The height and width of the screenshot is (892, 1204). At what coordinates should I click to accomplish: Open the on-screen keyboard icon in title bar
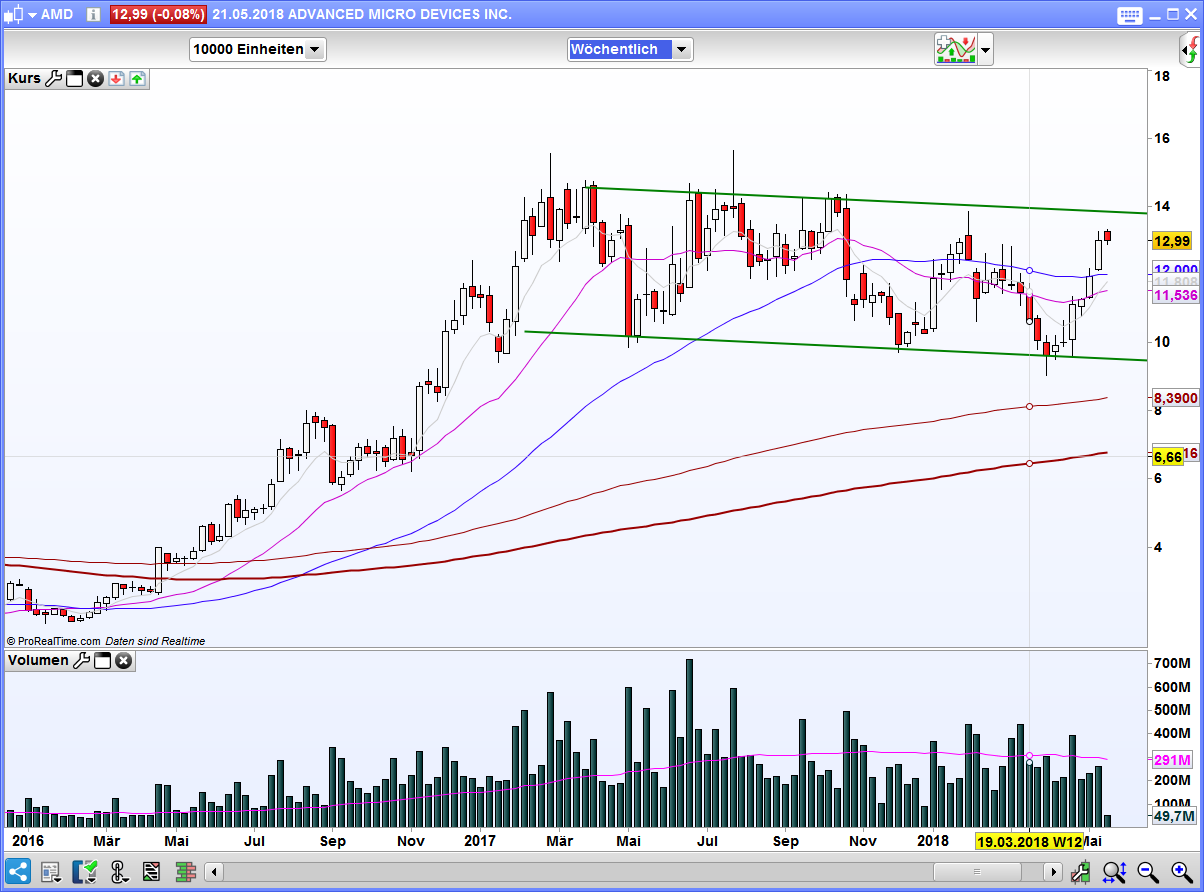click(x=1130, y=14)
